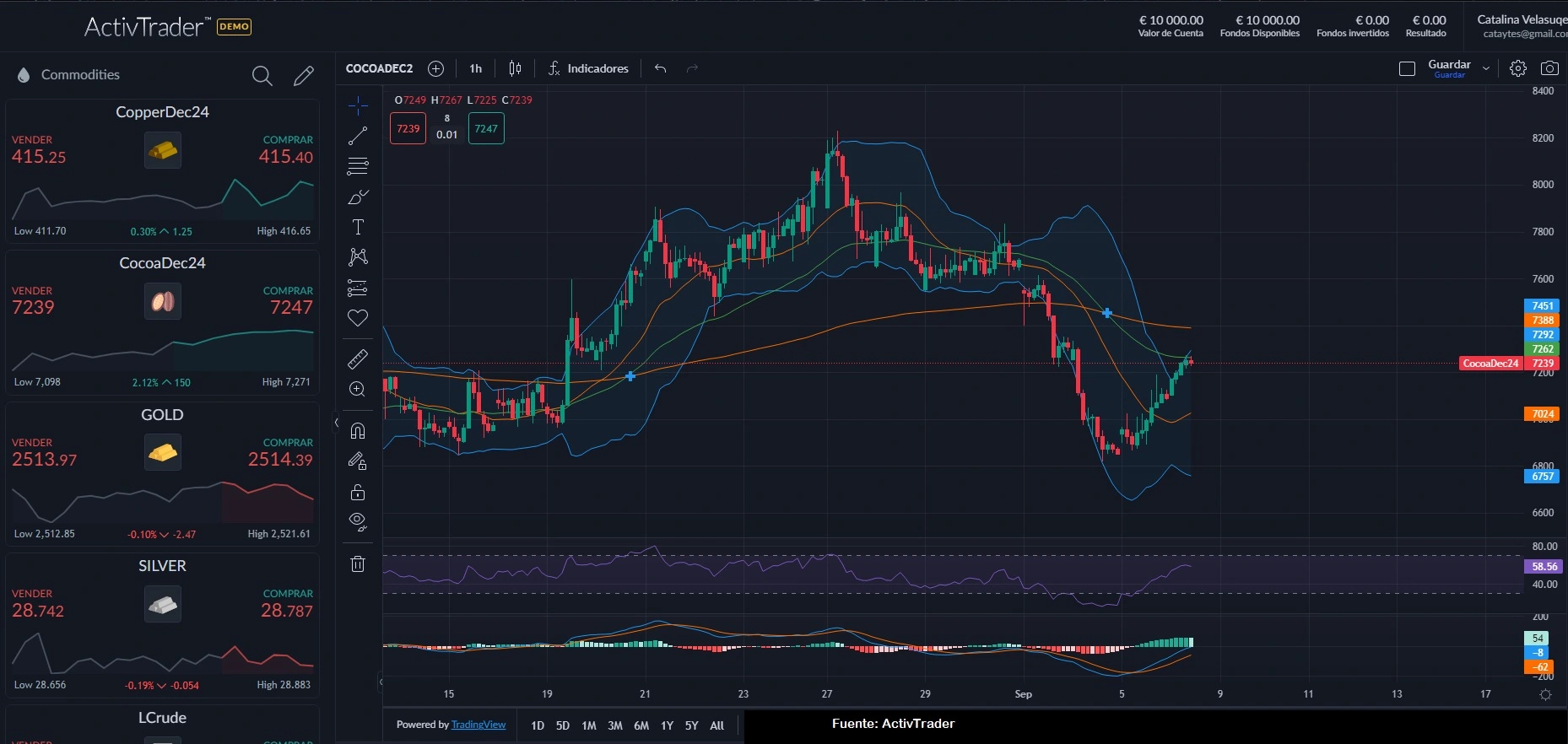Select the Text annotation tool
Screen dimensions: 1568x744
point(358,227)
